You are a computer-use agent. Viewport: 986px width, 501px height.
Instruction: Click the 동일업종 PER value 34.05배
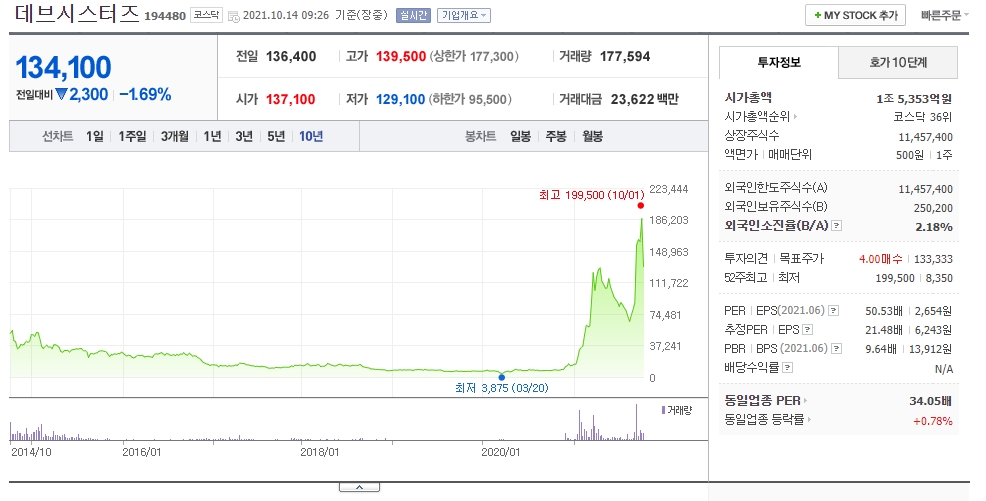coord(931,400)
